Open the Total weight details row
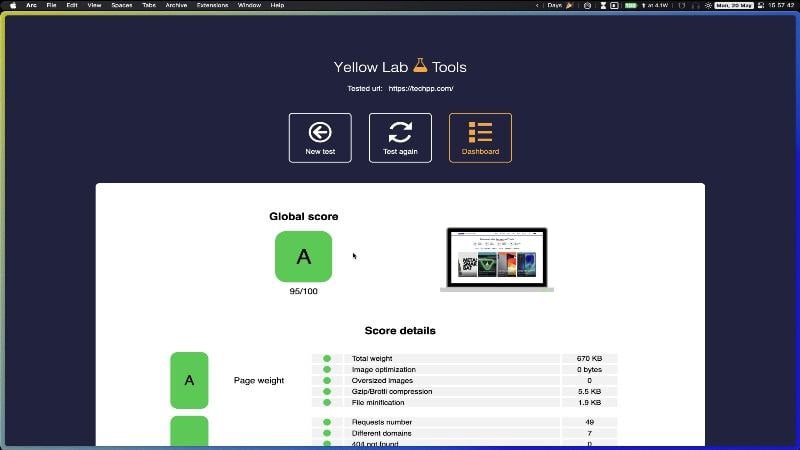Image resolution: width=800 pixels, height=450 pixels. pyautogui.click(x=464, y=359)
